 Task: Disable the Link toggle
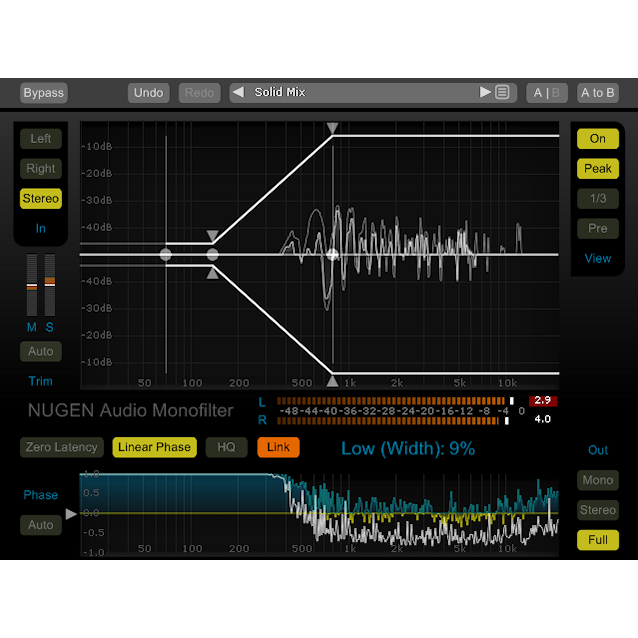pyautogui.click(x=278, y=447)
